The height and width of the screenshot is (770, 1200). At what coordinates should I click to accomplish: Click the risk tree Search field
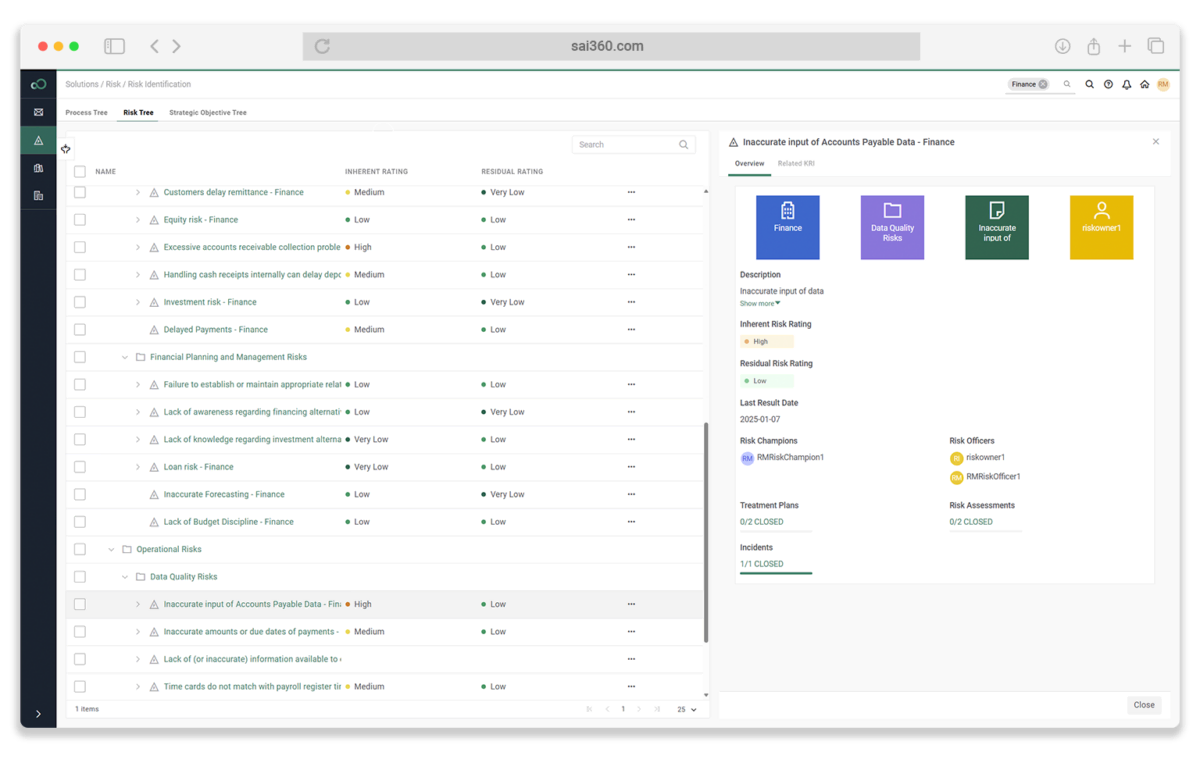632,145
